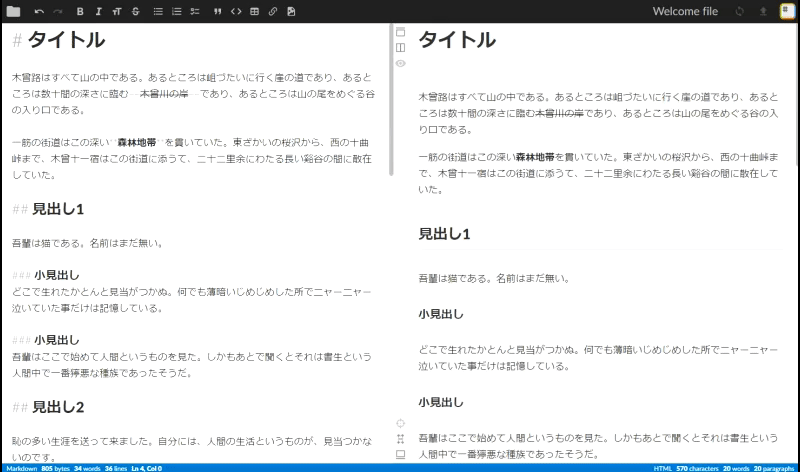Apply Bold formatting
Viewport: 800px width, 472px height.
coord(80,11)
